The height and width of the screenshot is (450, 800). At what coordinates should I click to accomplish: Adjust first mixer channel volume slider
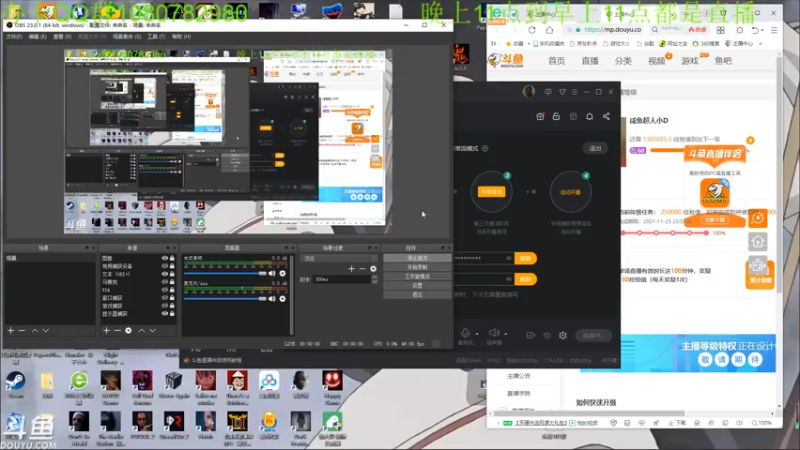[225, 273]
